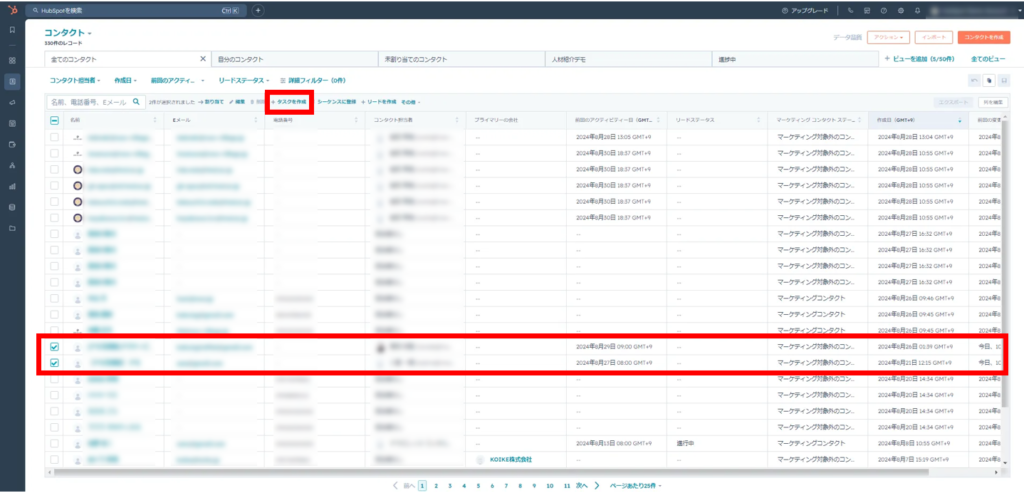The width and height of the screenshot is (1024, 493).
Task: Go to next page with the right chevron
Action: (596, 486)
